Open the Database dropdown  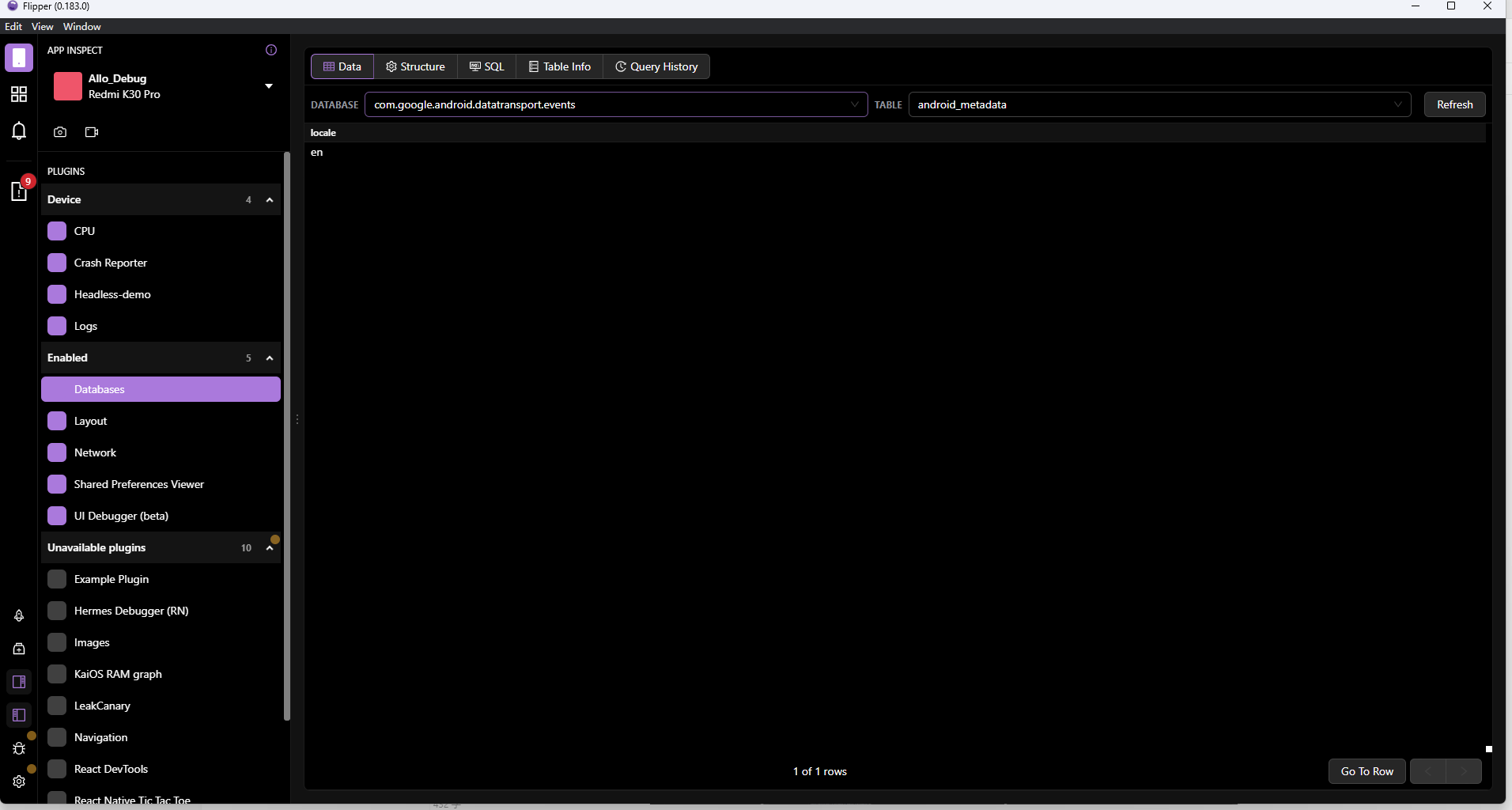616,104
